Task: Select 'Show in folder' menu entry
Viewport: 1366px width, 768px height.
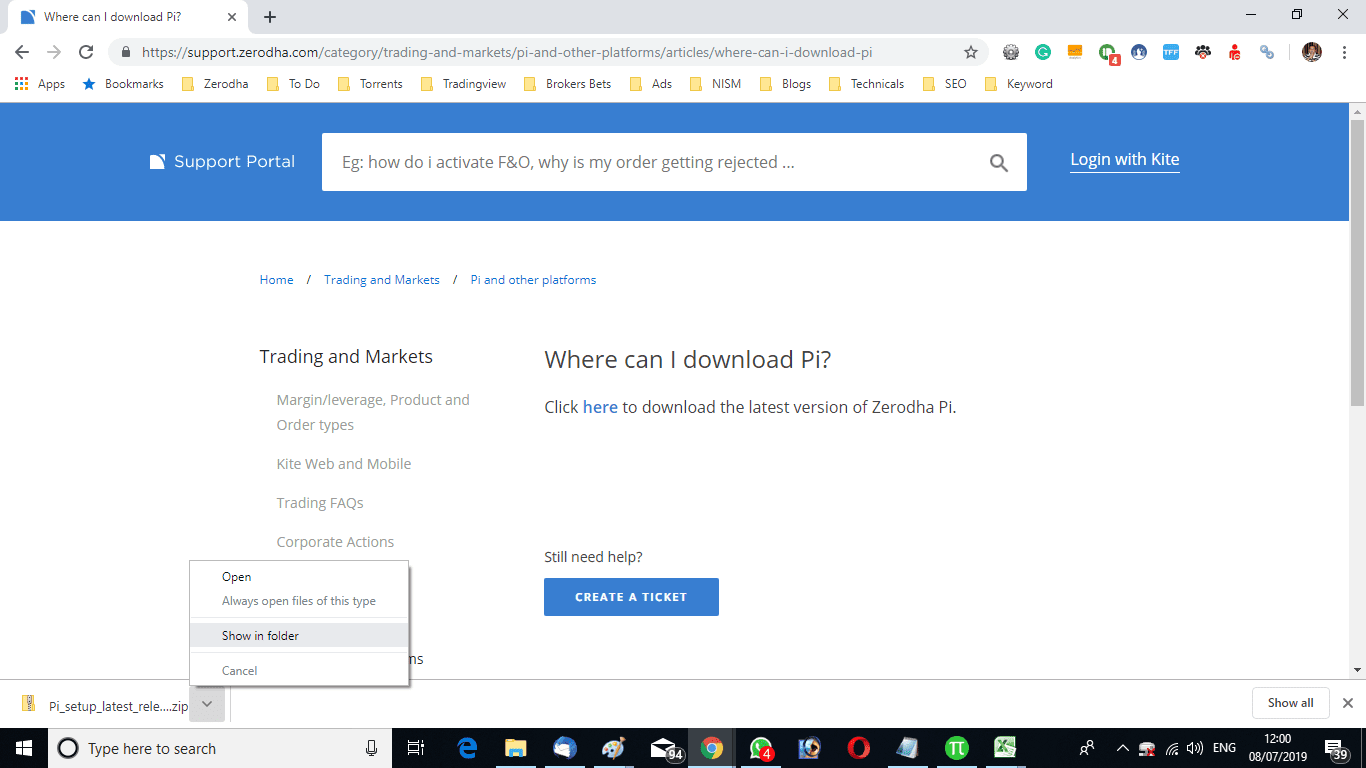Action: (x=299, y=635)
